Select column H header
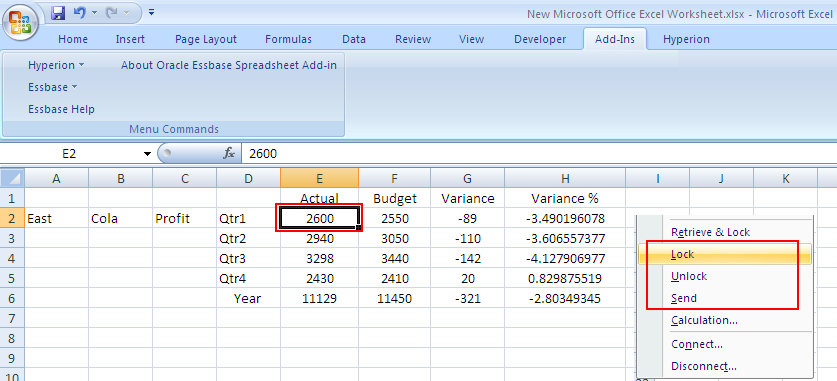Viewport: 837px width, 381px height. 565,179
